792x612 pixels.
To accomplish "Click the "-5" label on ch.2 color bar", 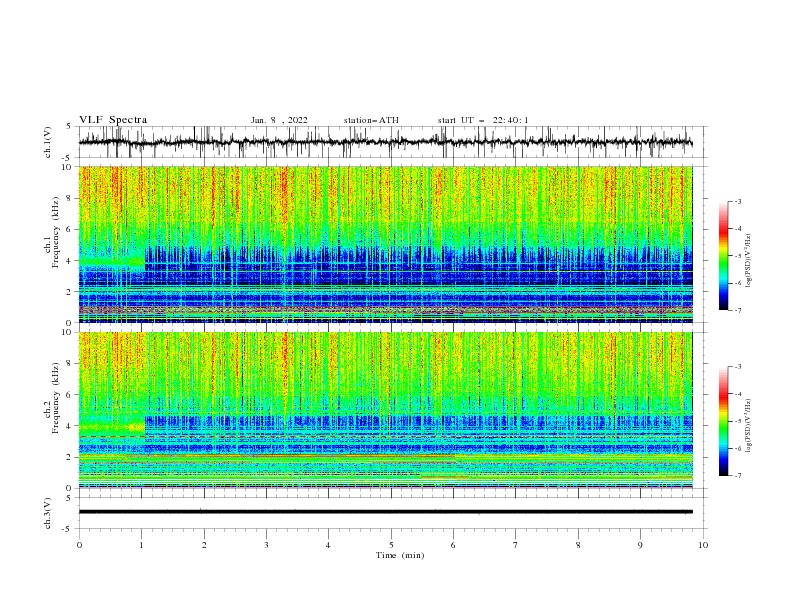I will pos(738,421).
